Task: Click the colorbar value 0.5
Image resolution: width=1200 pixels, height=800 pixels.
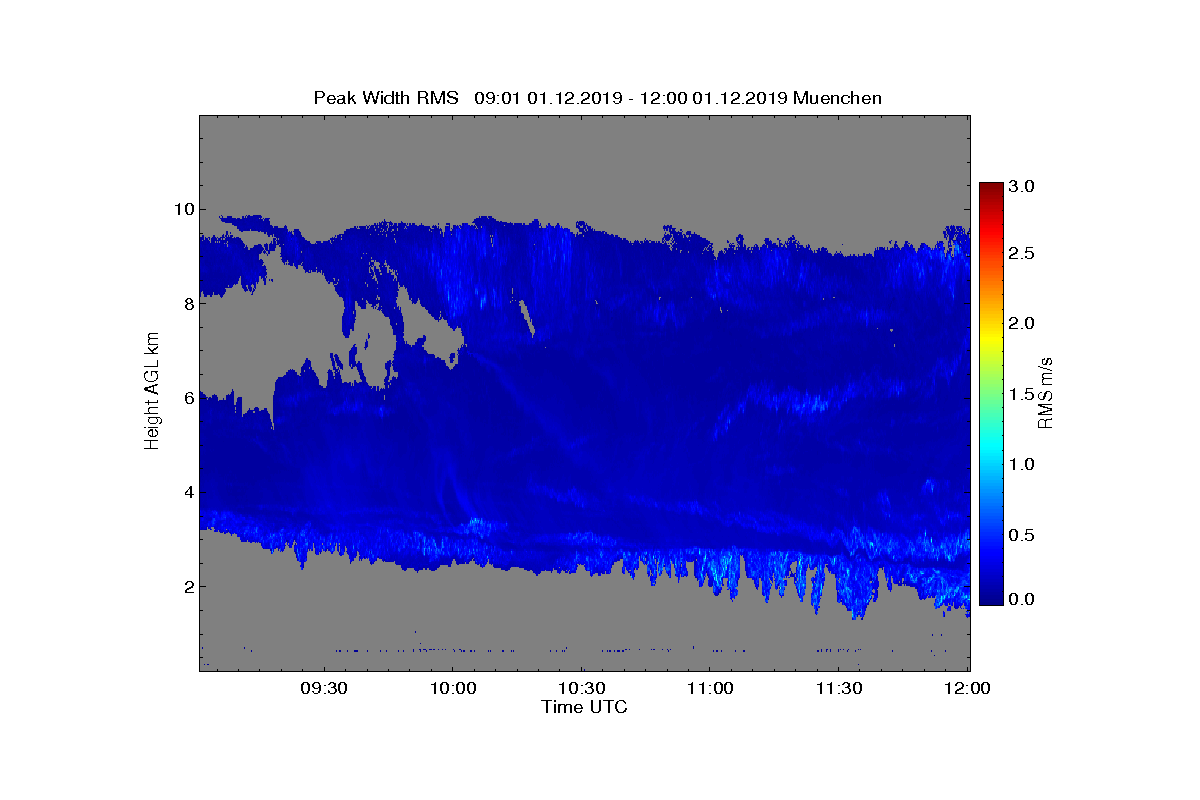Action: (1023, 535)
